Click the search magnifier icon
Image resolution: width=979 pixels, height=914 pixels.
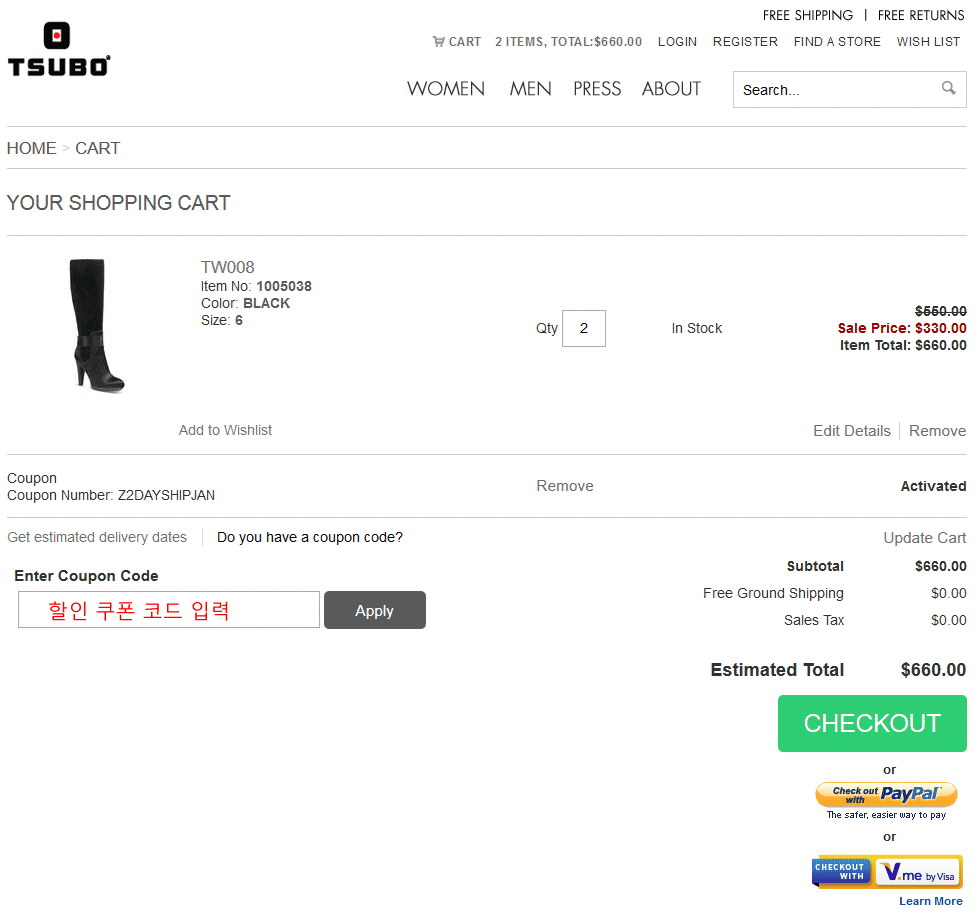948,89
